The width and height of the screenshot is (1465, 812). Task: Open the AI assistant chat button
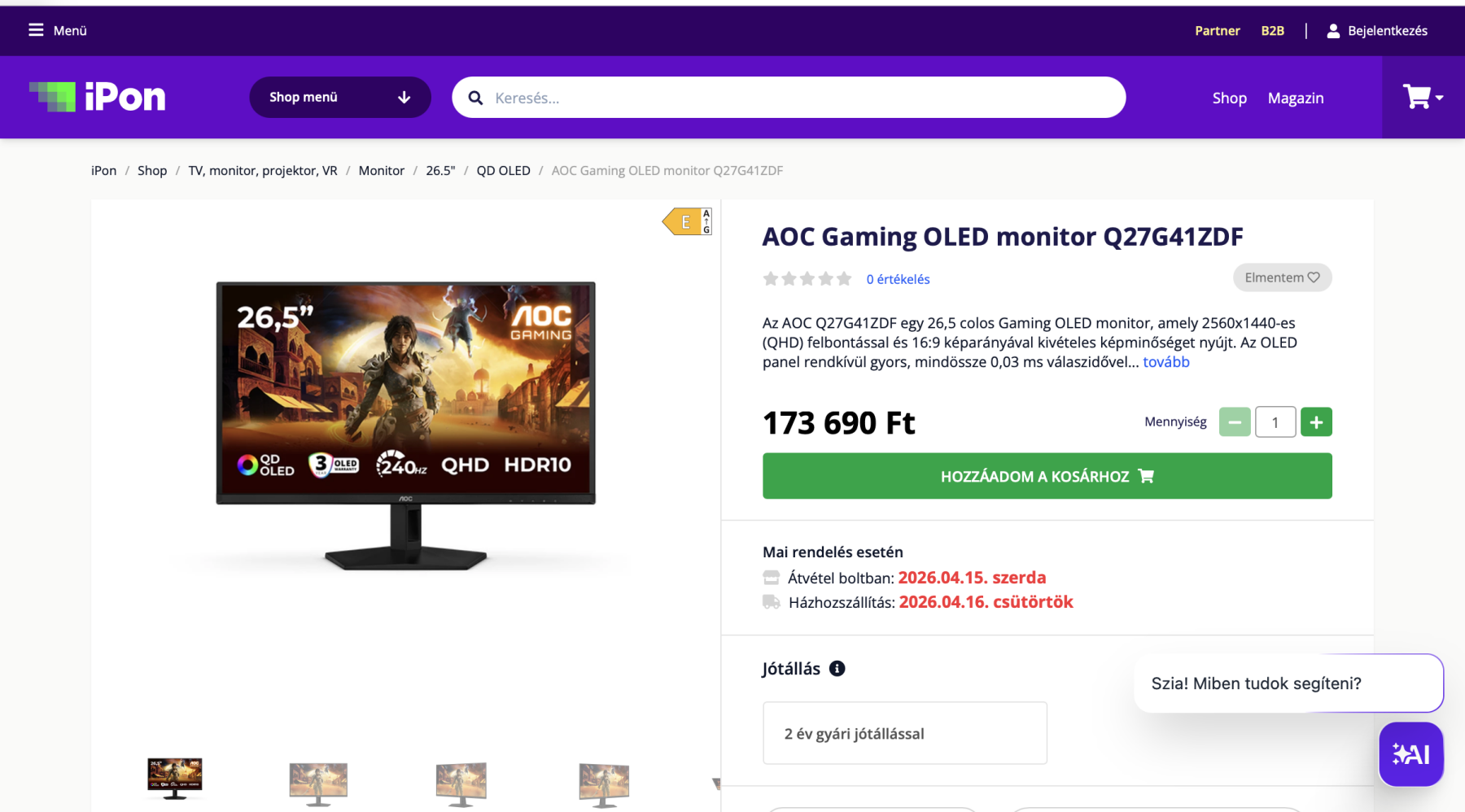click(1410, 754)
